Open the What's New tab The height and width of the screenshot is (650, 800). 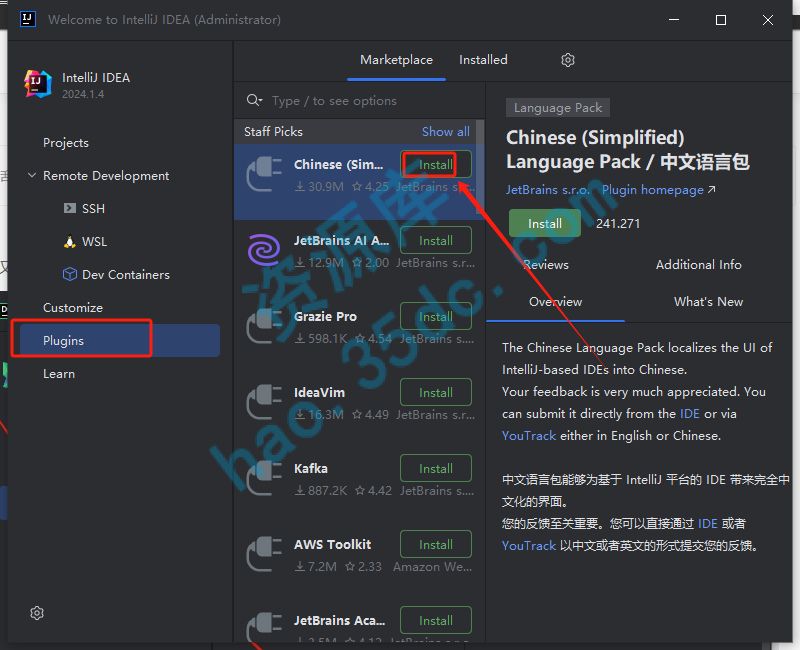tap(708, 302)
